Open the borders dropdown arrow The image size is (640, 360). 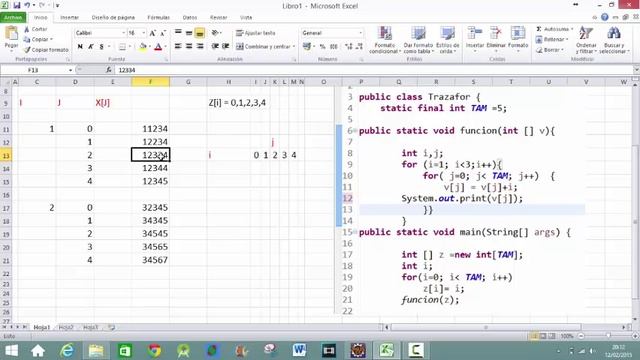click(130, 47)
